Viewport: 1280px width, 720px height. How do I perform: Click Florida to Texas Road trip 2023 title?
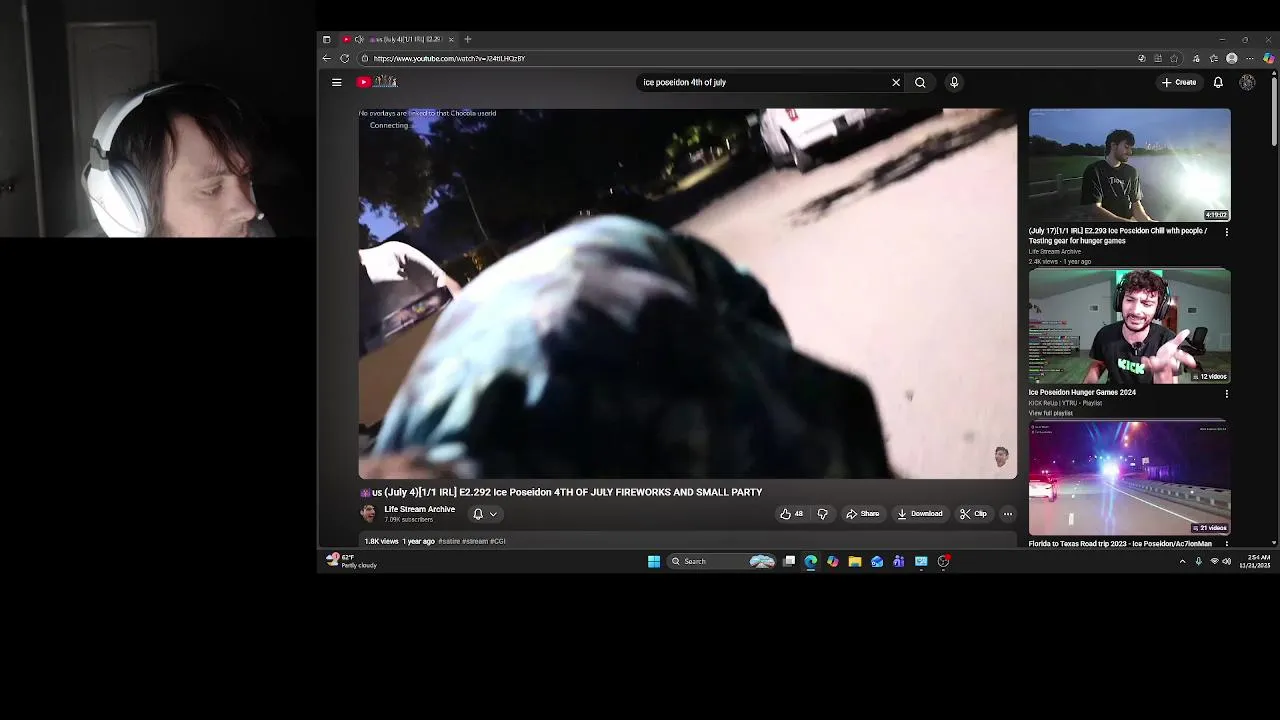pyautogui.click(x=1120, y=544)
